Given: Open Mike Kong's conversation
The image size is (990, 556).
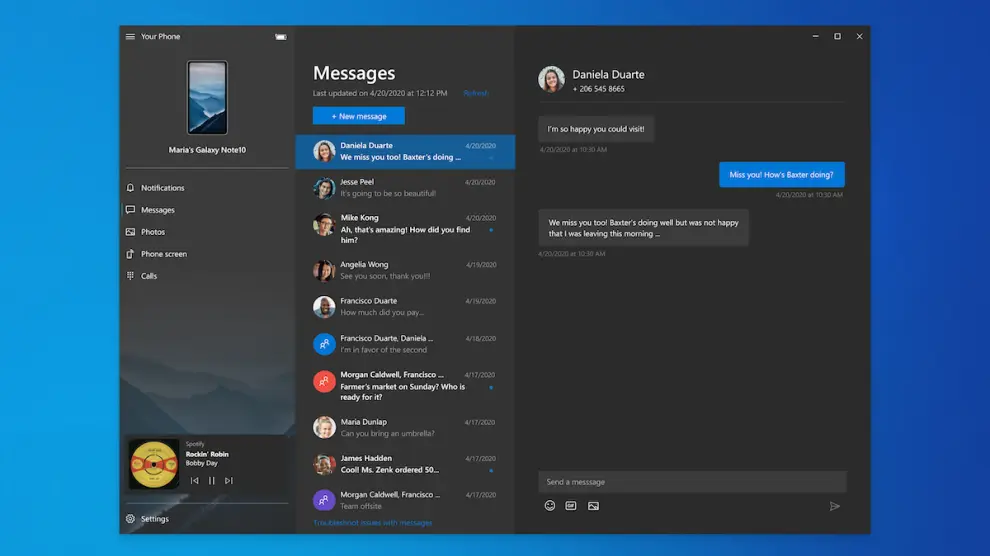Looking at the screenshot, I should [405, 228].
